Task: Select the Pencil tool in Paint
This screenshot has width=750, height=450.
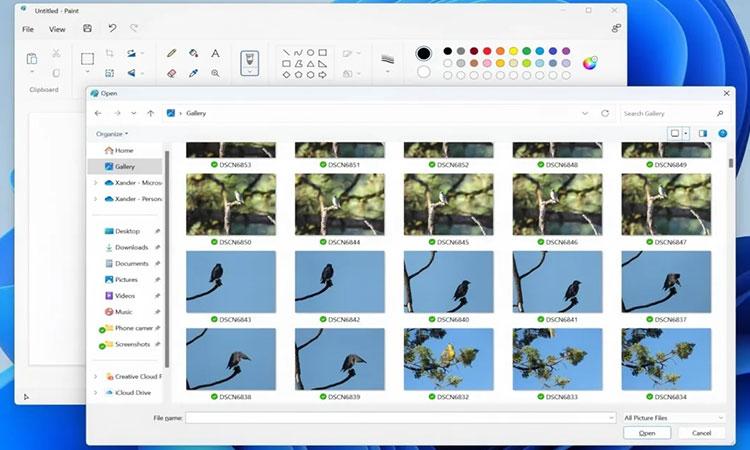Action: coord(171,53)
